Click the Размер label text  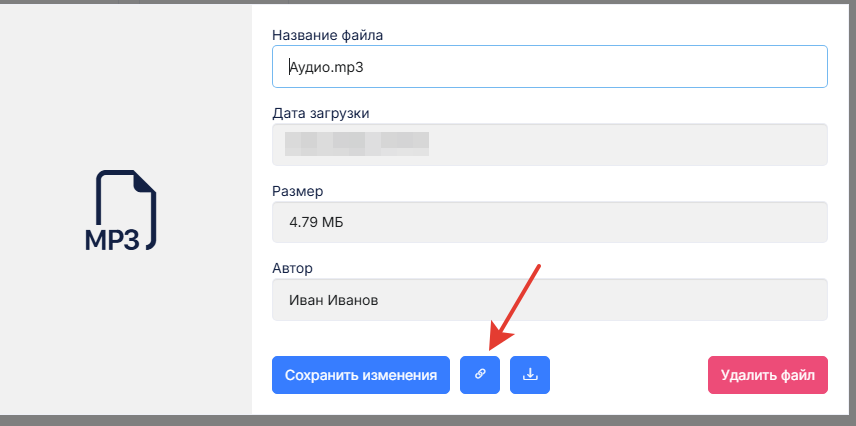click(298, 190)
